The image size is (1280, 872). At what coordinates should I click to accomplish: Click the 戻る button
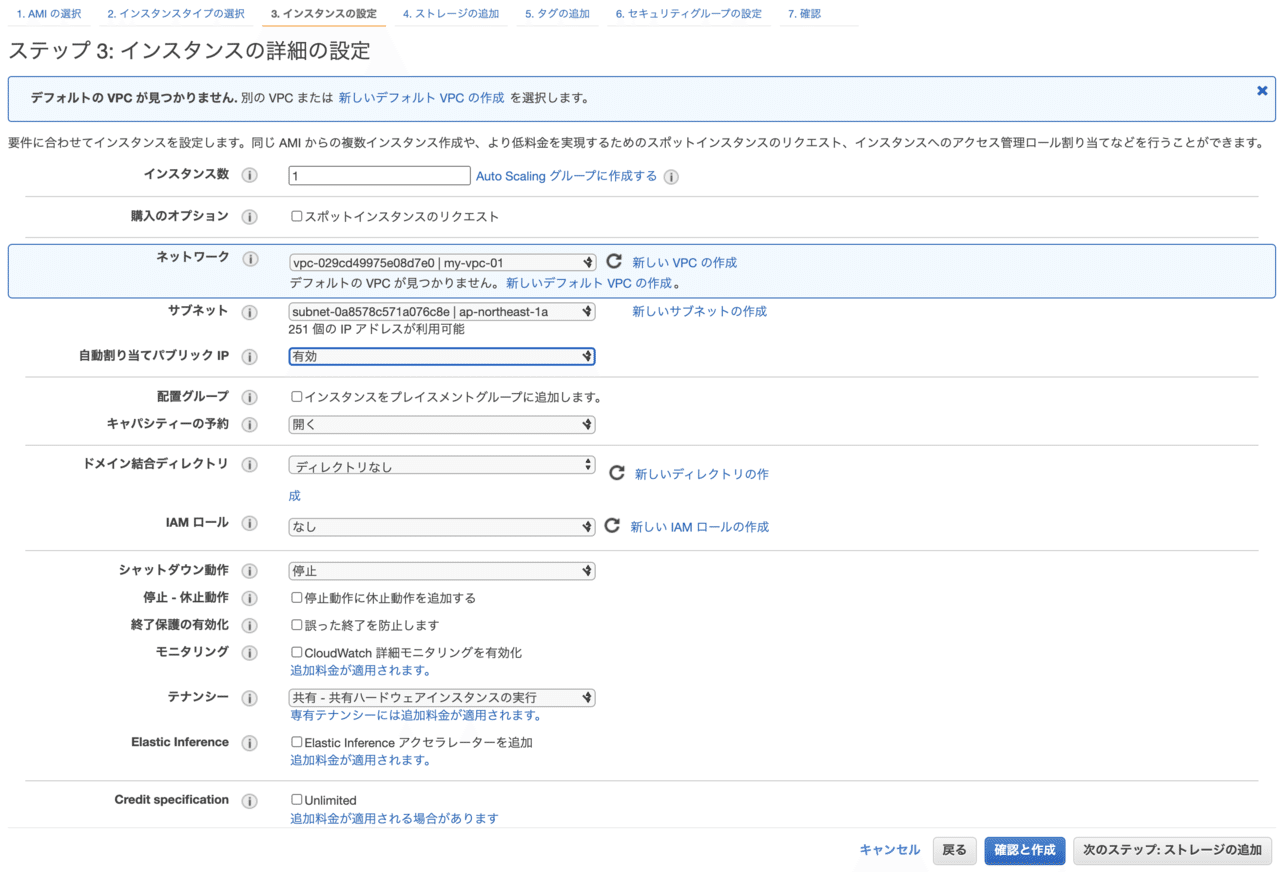pyautogui.click(x=955, y=850)
